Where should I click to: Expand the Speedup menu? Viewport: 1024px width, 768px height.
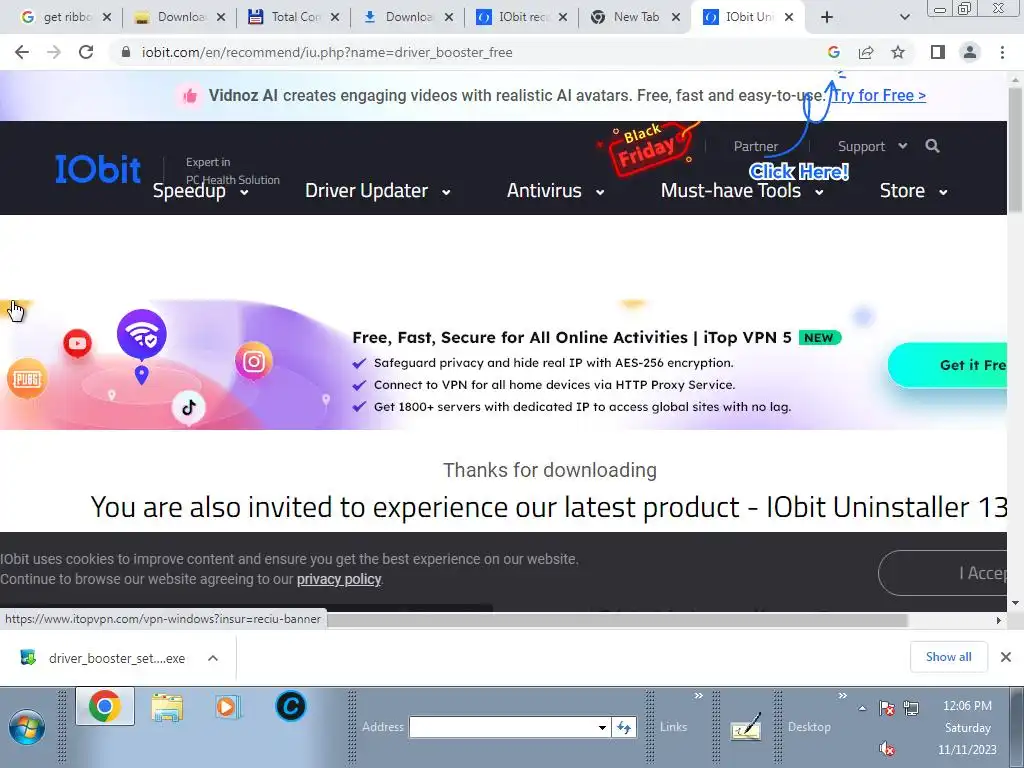click(x=200, y=191)
